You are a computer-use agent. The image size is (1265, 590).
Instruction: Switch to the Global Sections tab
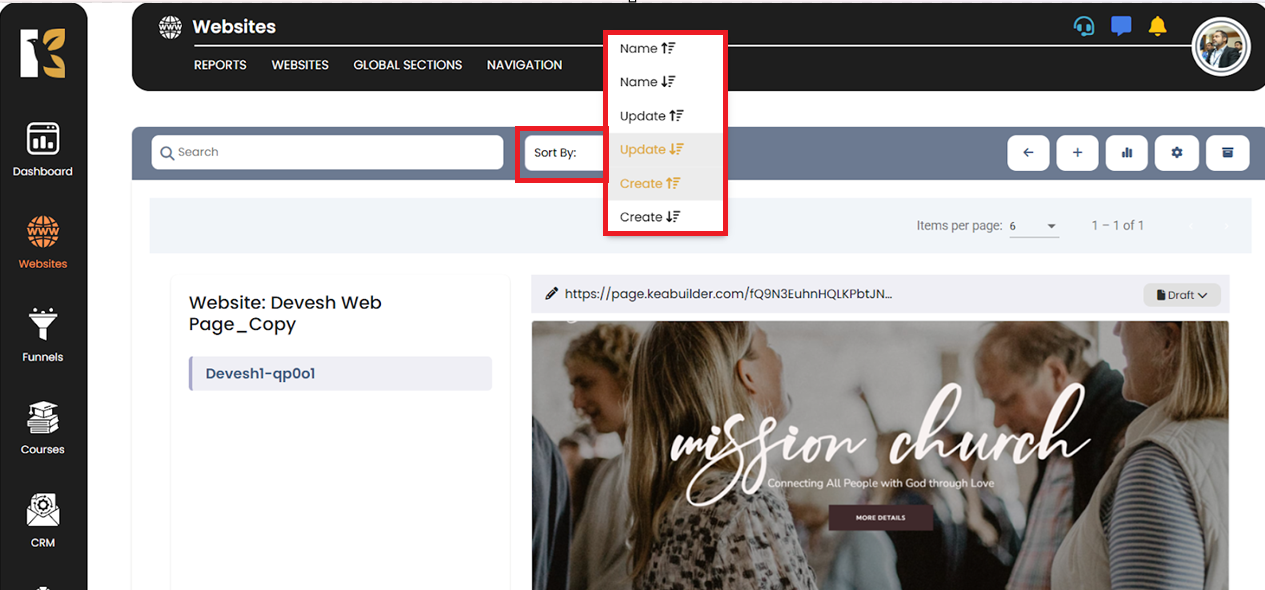[407, 65]
